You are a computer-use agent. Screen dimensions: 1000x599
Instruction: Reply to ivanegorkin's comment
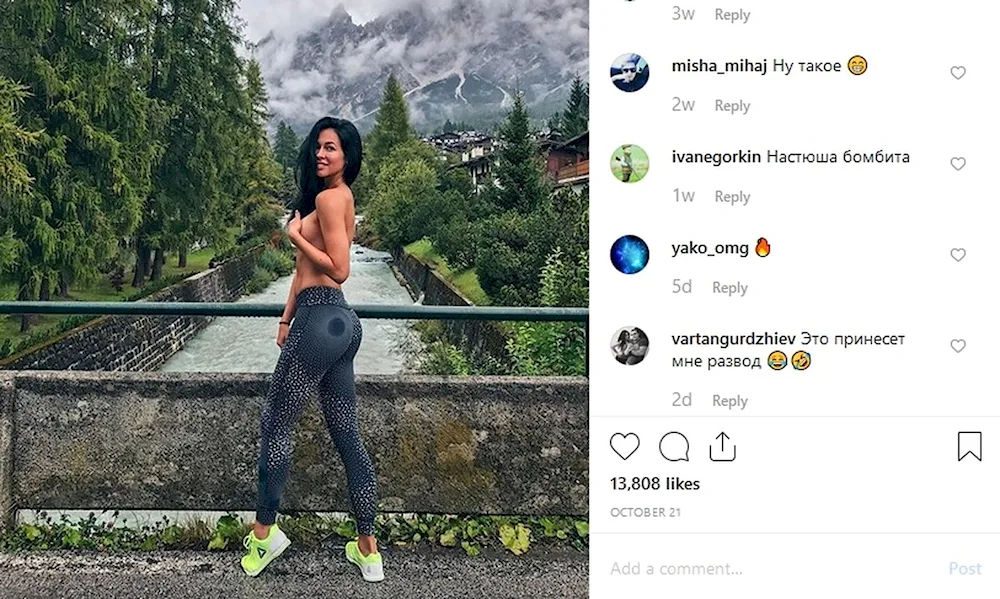(732, 196)
